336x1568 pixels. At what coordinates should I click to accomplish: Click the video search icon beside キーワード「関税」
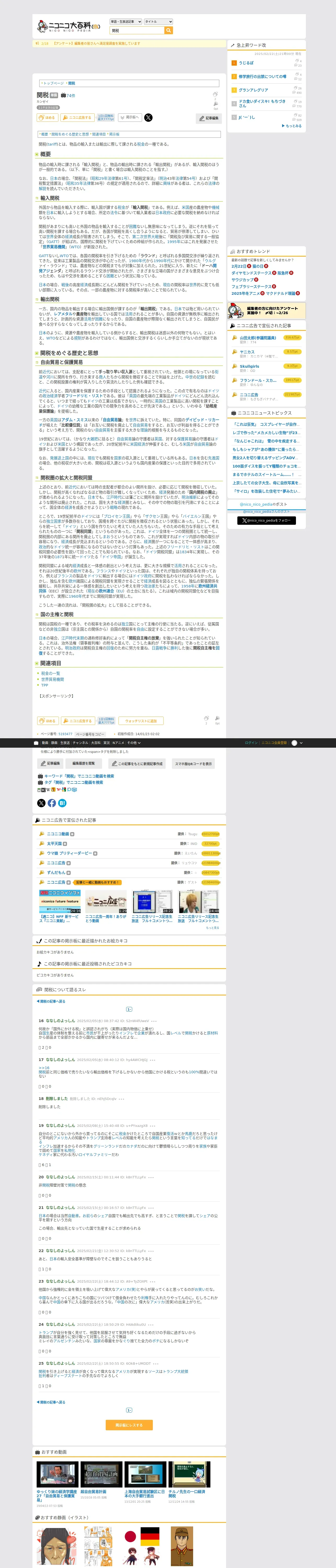[40, 776]
